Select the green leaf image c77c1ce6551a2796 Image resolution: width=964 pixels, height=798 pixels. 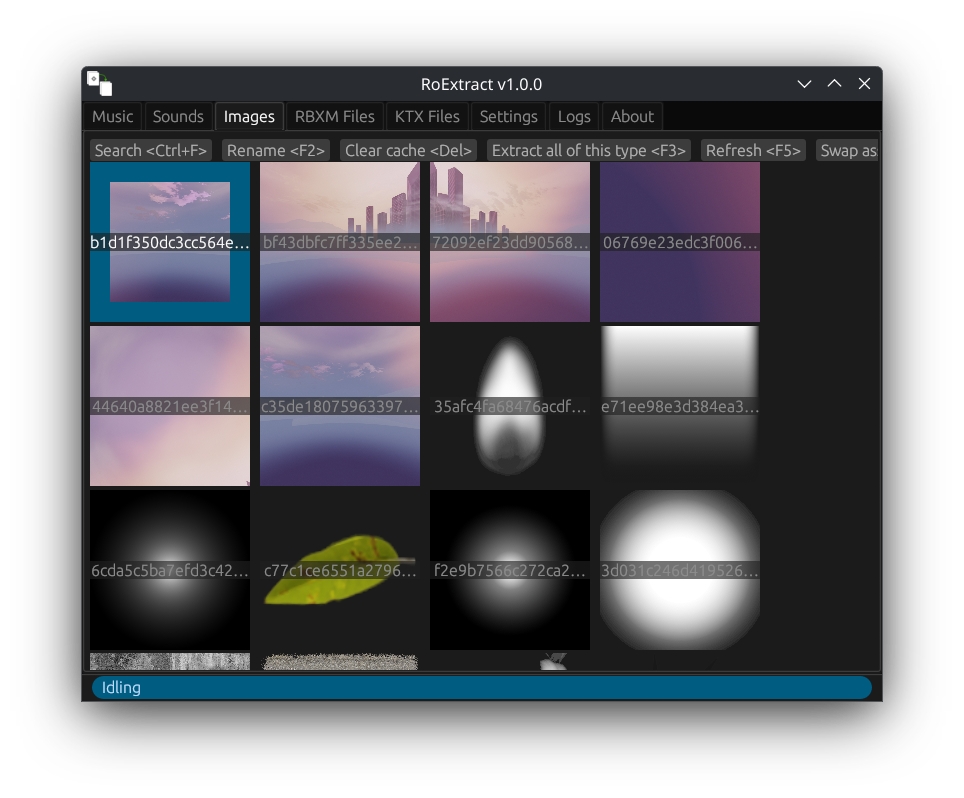340,570
